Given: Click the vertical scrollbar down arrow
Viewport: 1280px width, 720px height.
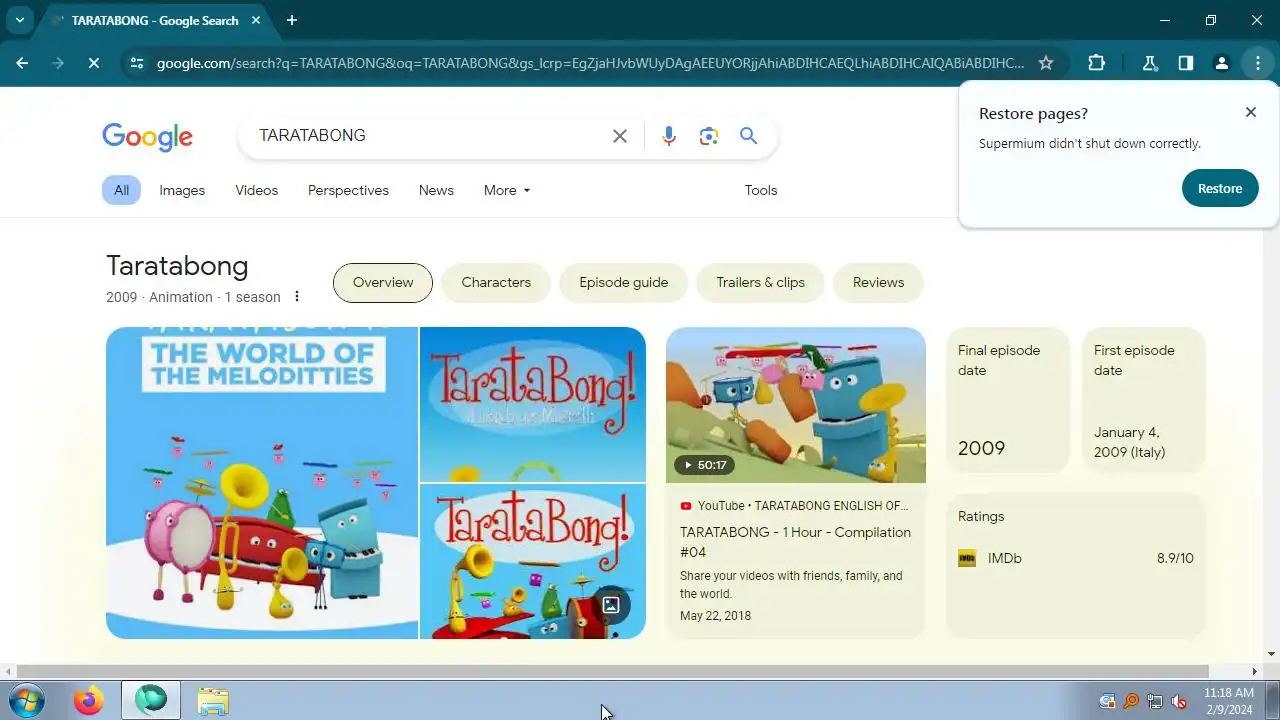Looking at the screenshot, I should point(1271,654).
